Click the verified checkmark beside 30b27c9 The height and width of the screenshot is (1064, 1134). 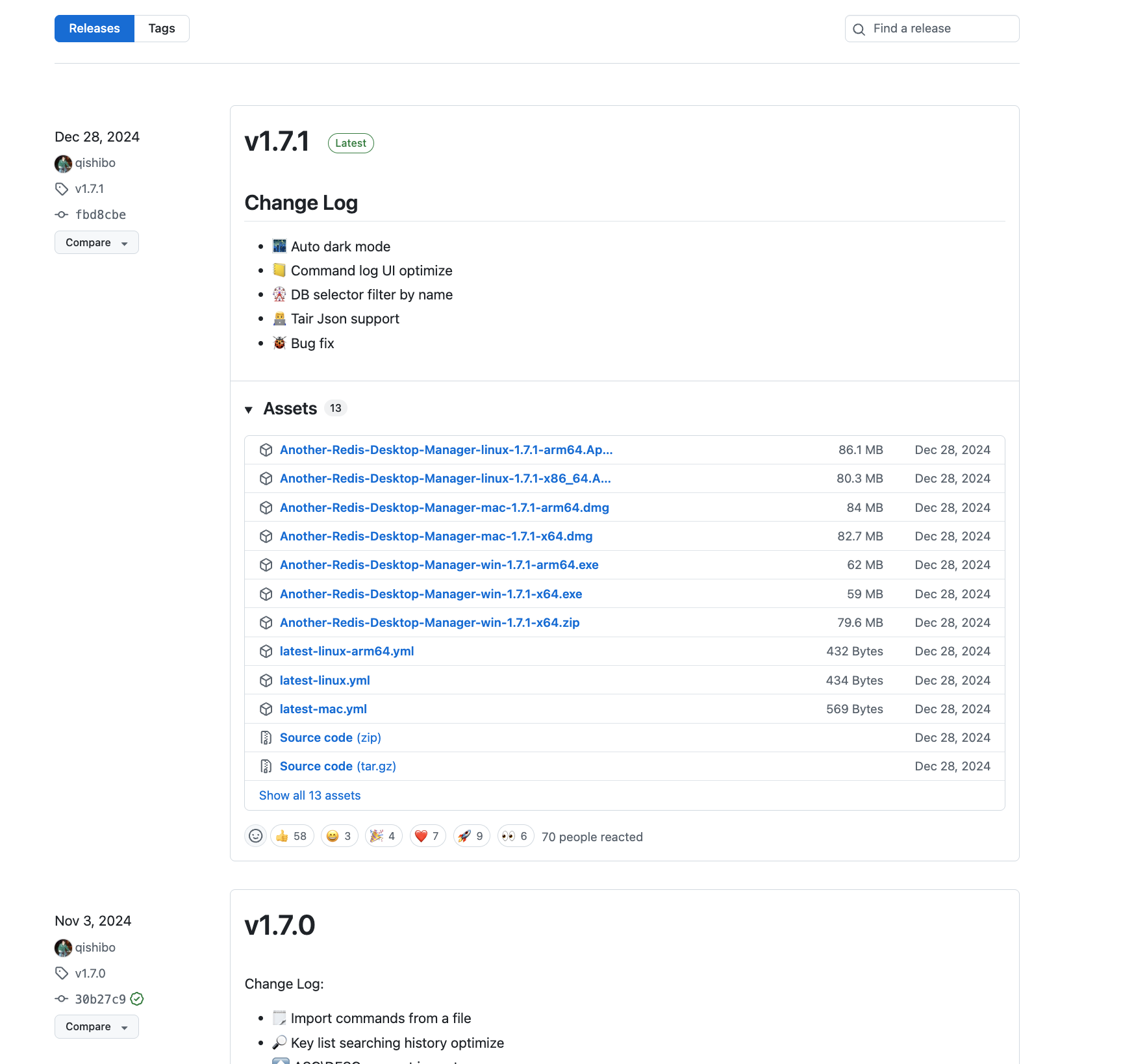coord(137,999)
